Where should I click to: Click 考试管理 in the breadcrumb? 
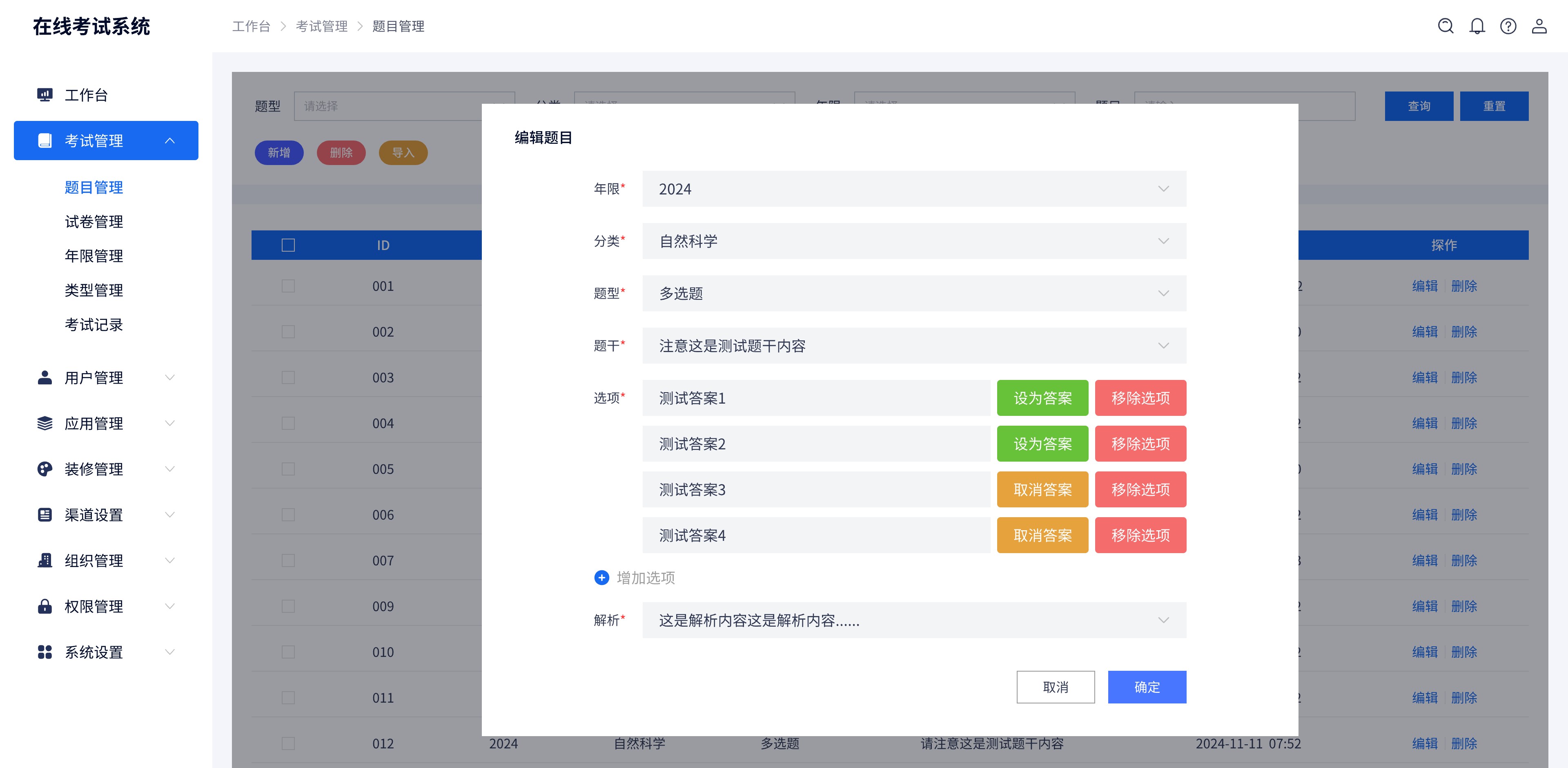[322, 26]
